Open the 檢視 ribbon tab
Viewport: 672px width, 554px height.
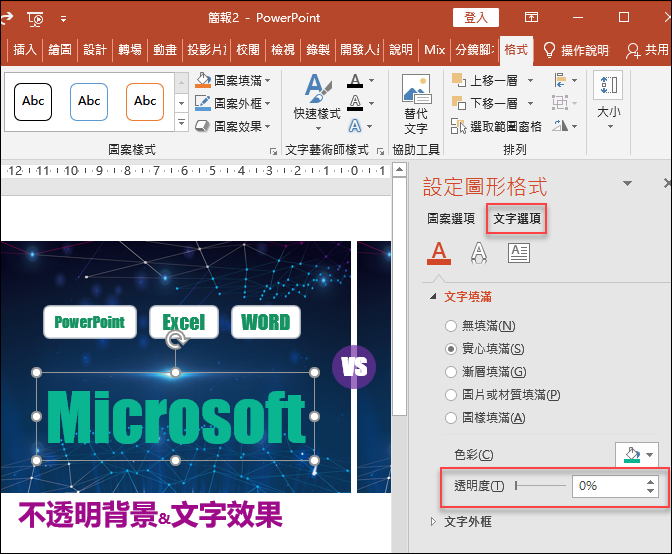coord(283,50)
